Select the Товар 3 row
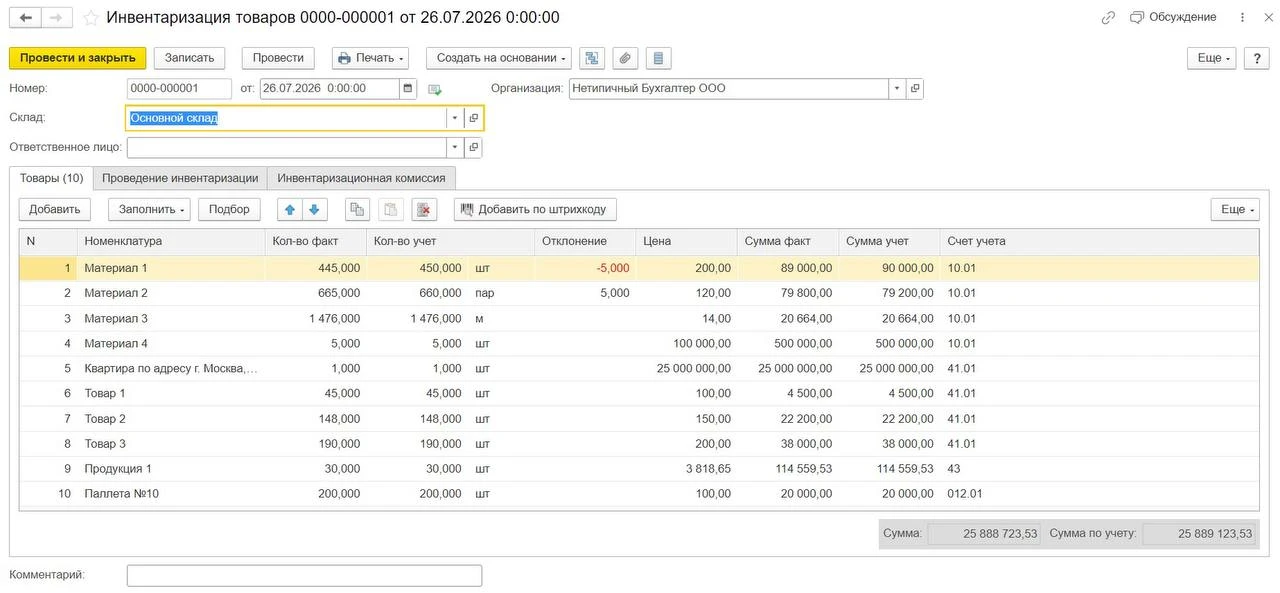This screenshot has width=1280, height=593. [x=639, y=443]
